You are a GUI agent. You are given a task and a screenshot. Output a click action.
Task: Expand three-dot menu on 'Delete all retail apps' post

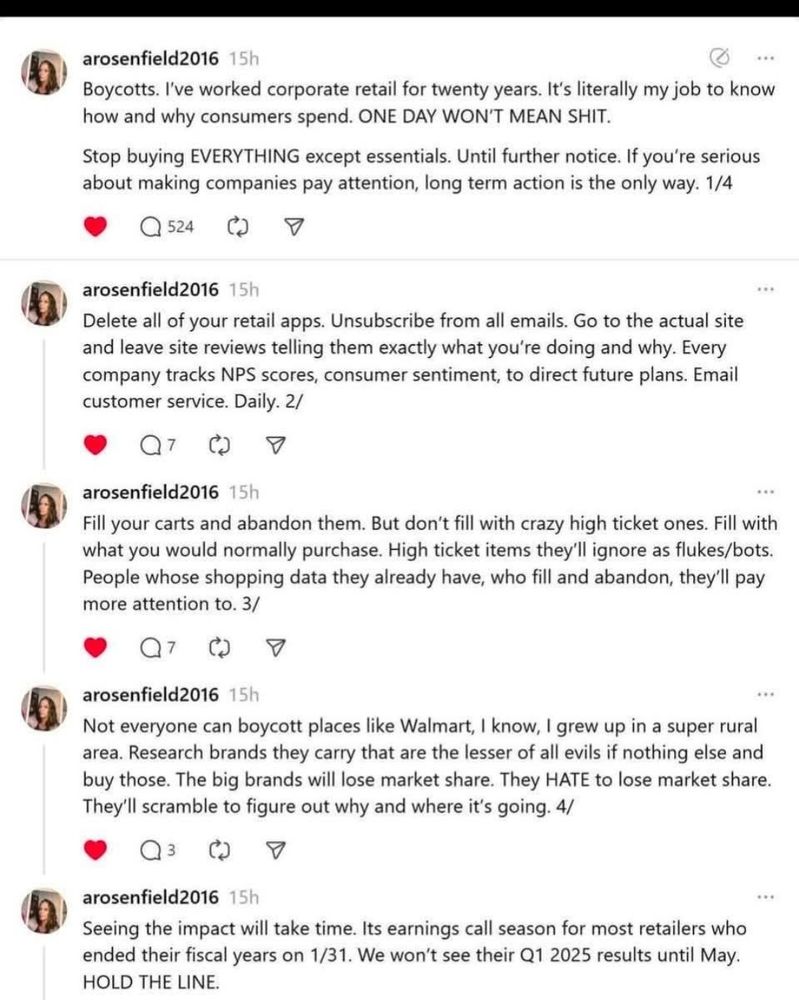point(765,290)
